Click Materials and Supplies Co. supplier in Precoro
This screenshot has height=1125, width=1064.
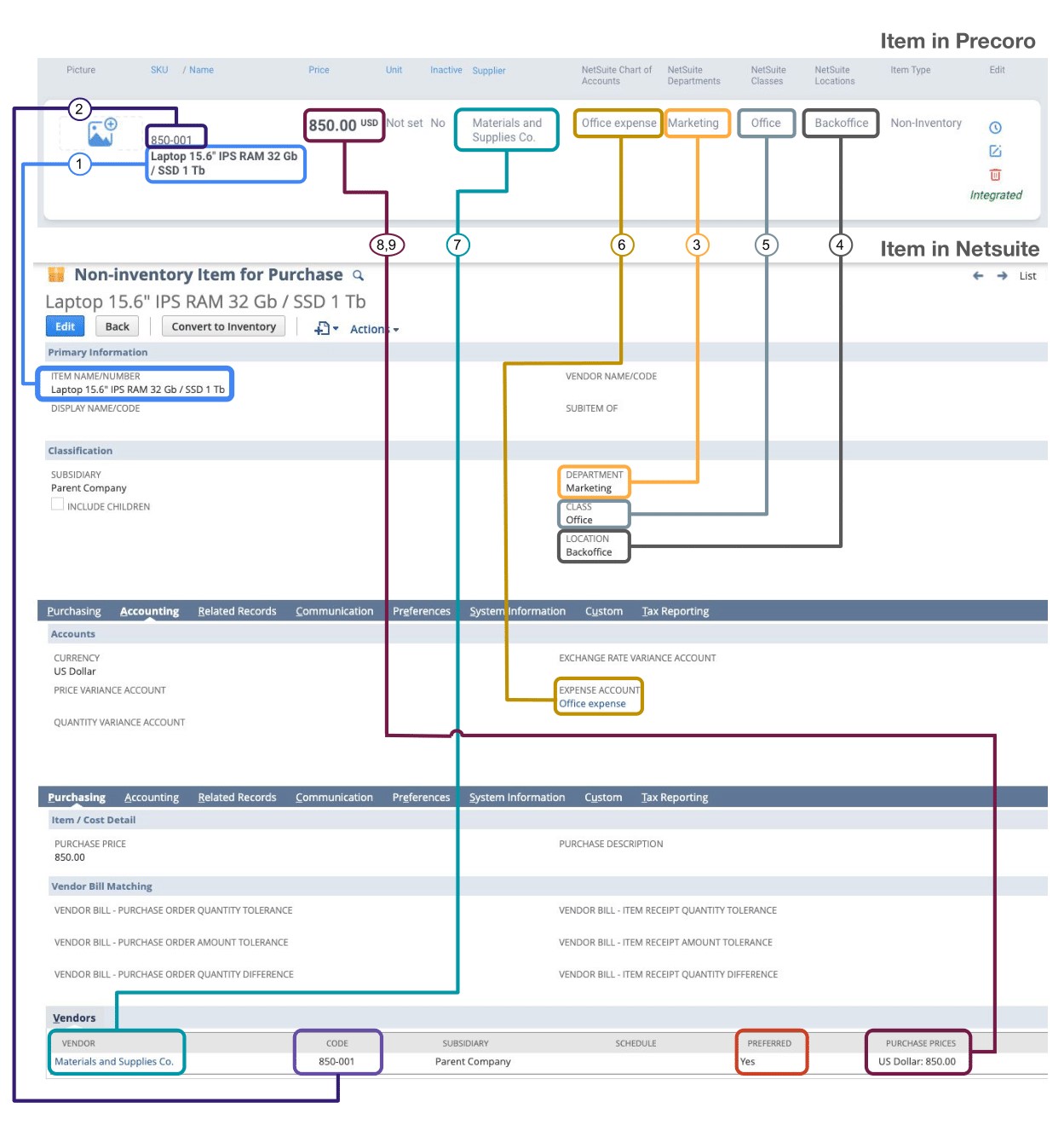coord(506,130)
